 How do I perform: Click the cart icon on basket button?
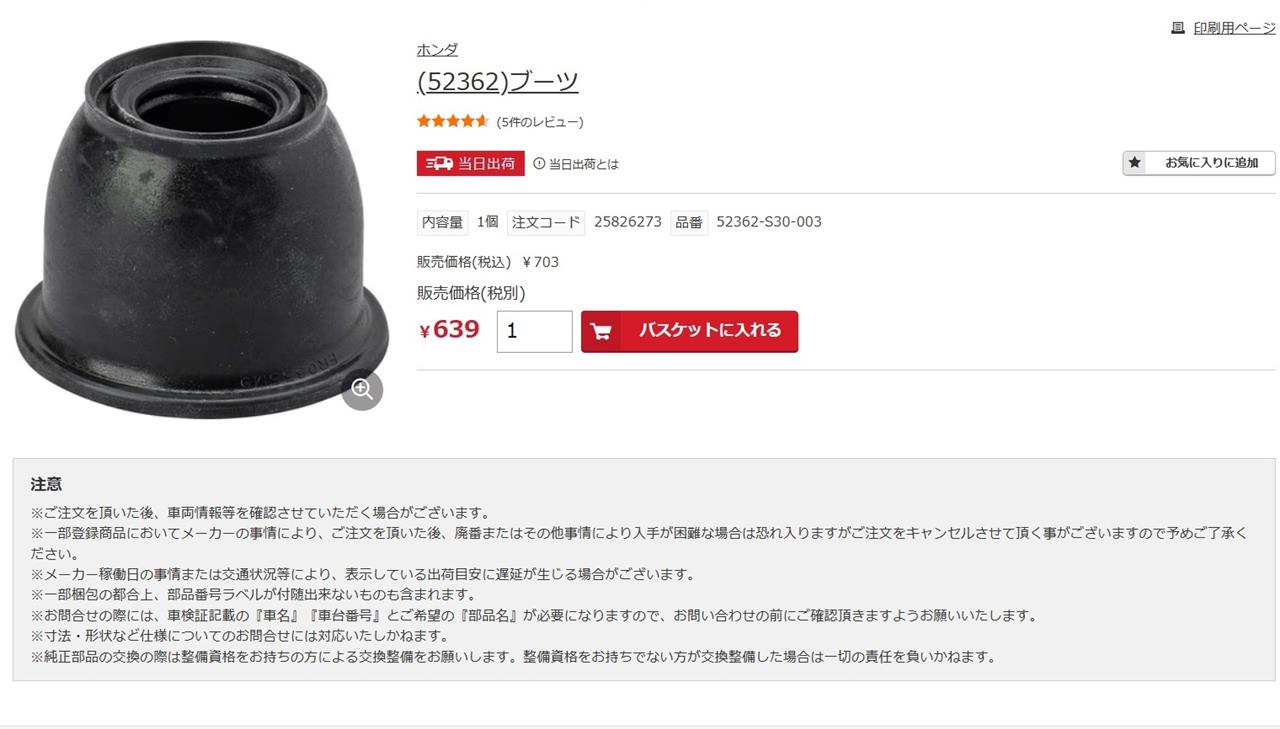point(600,331)
